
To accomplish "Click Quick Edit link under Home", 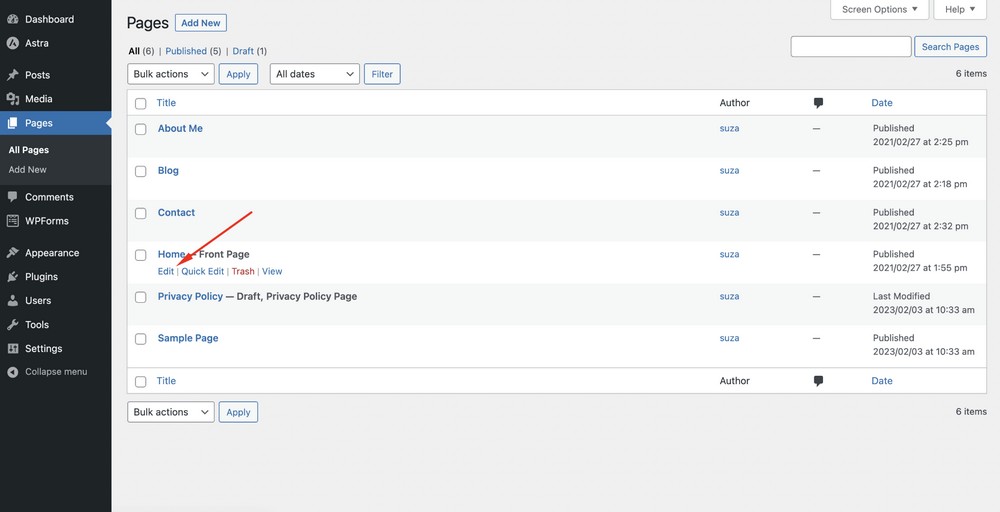I will pyautogui.click(x=203, y=271).
